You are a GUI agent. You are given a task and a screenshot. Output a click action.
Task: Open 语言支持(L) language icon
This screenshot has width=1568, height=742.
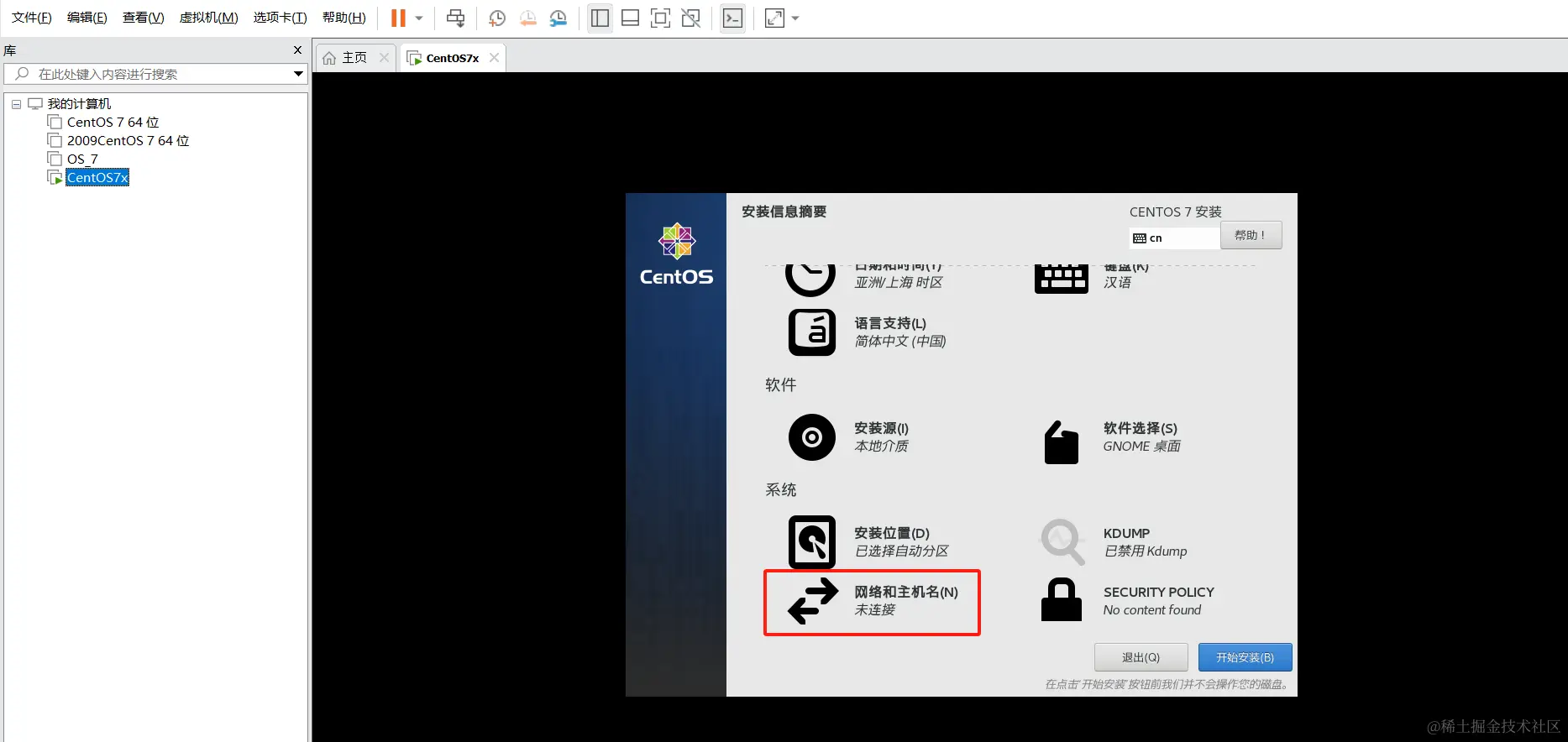click(812, 332)
